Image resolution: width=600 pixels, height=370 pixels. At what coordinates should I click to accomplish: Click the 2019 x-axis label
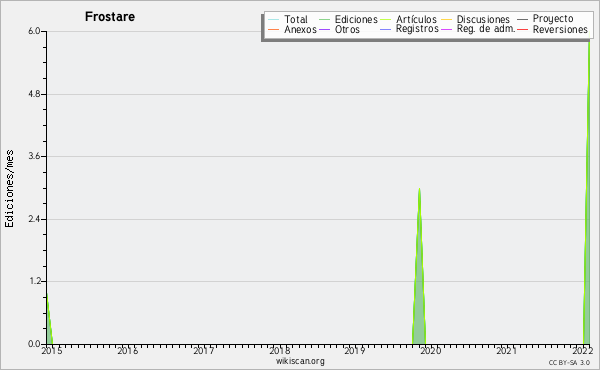click(x=355, y=350)
